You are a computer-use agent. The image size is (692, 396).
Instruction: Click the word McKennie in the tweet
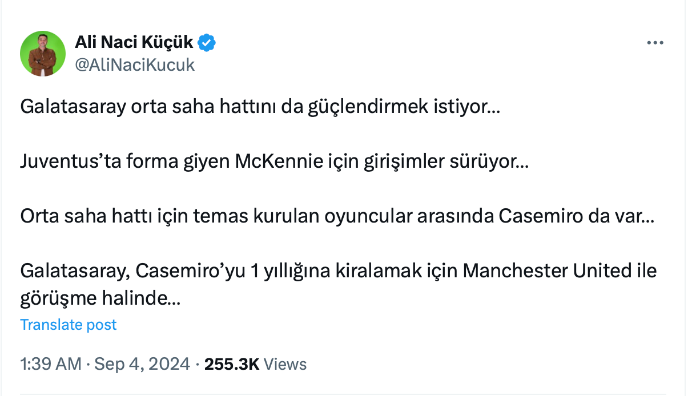point(279,161)
